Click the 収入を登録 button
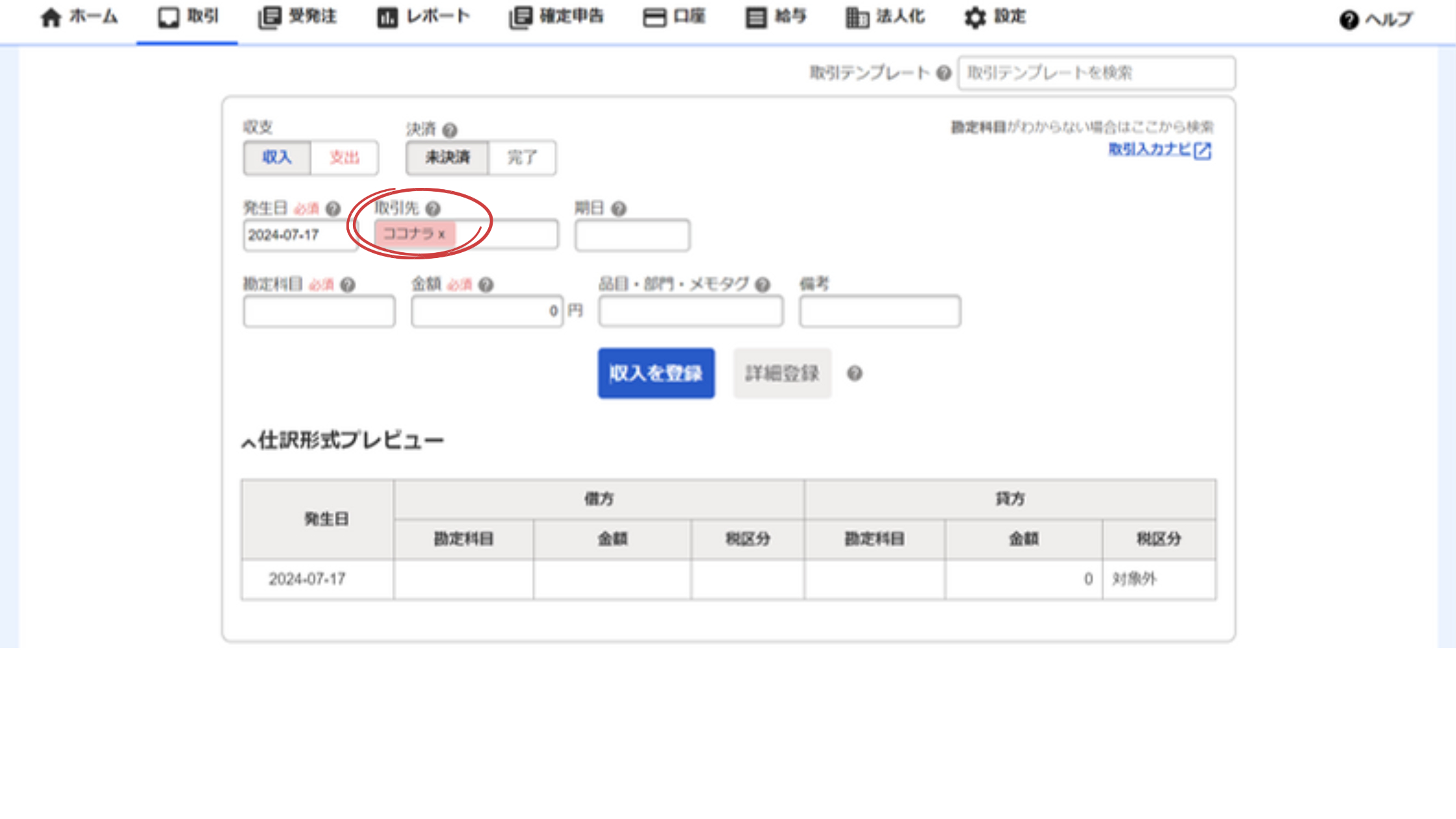Image resolution: width=1456 pixels, height=819 pixels. pos(656,373)
